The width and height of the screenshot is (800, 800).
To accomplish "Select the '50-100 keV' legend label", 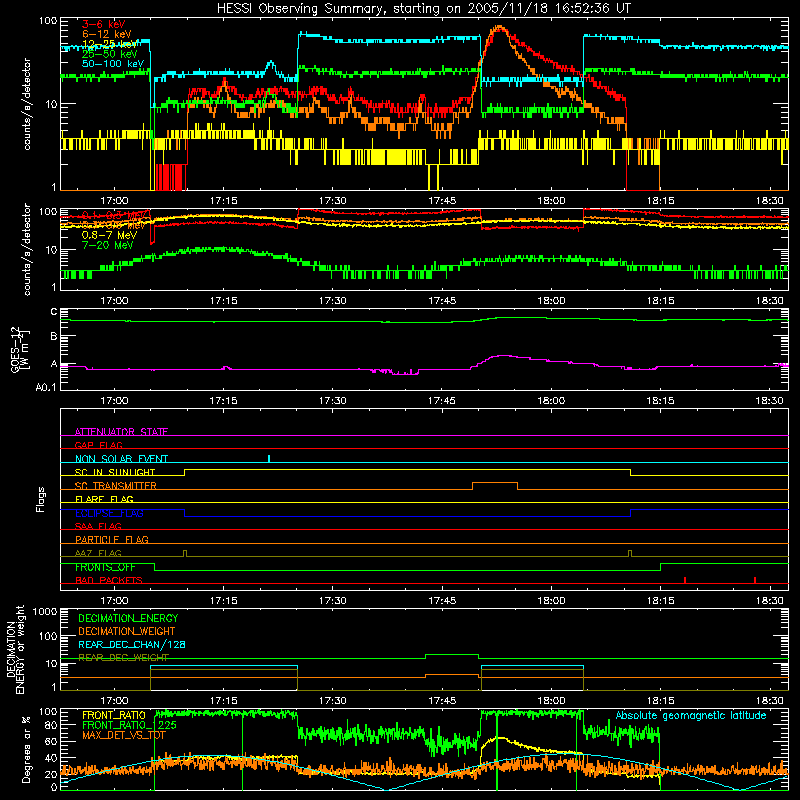I will pos(113,64).
